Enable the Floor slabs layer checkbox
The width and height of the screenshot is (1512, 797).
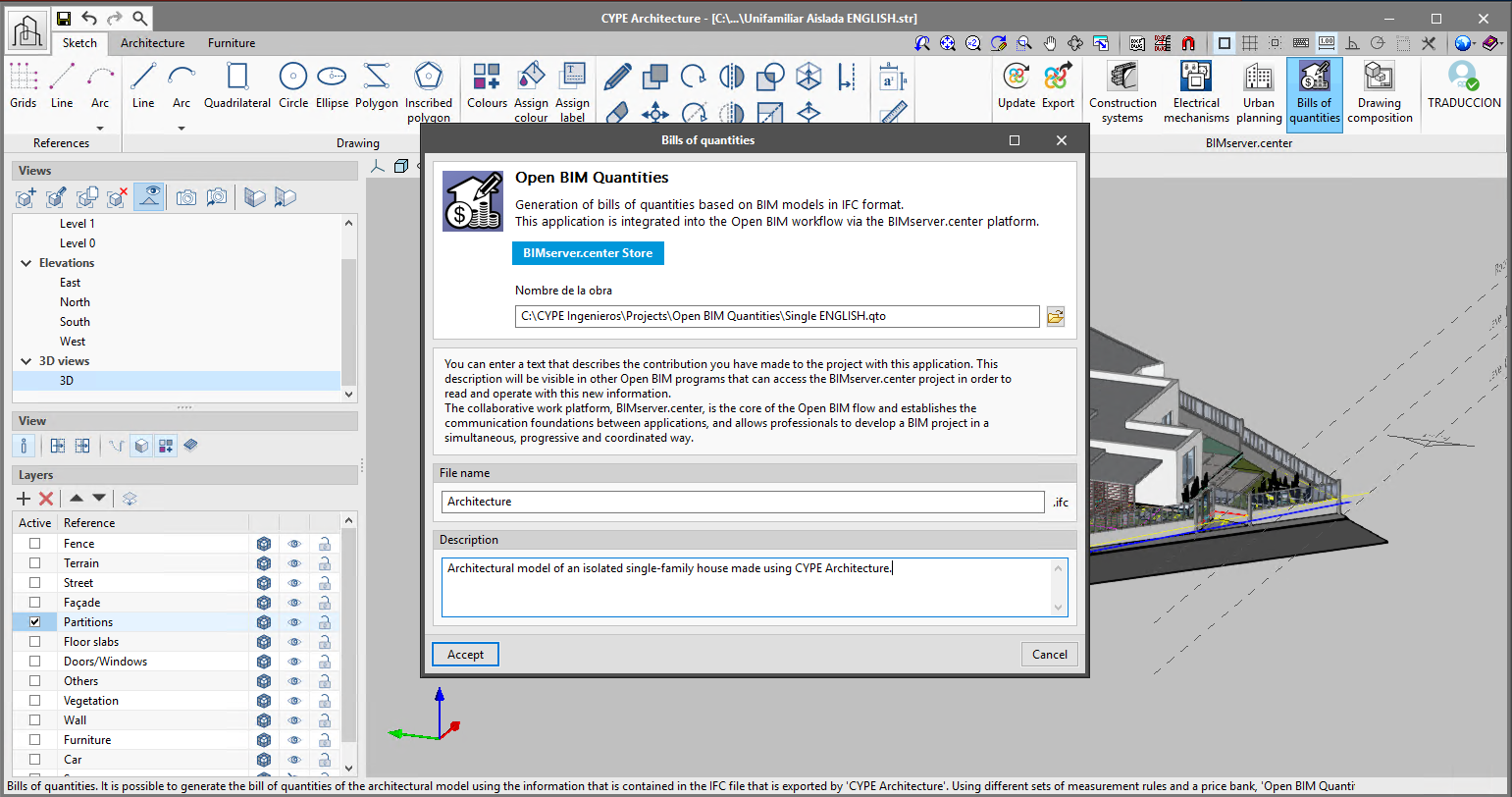tap(35, 641)
